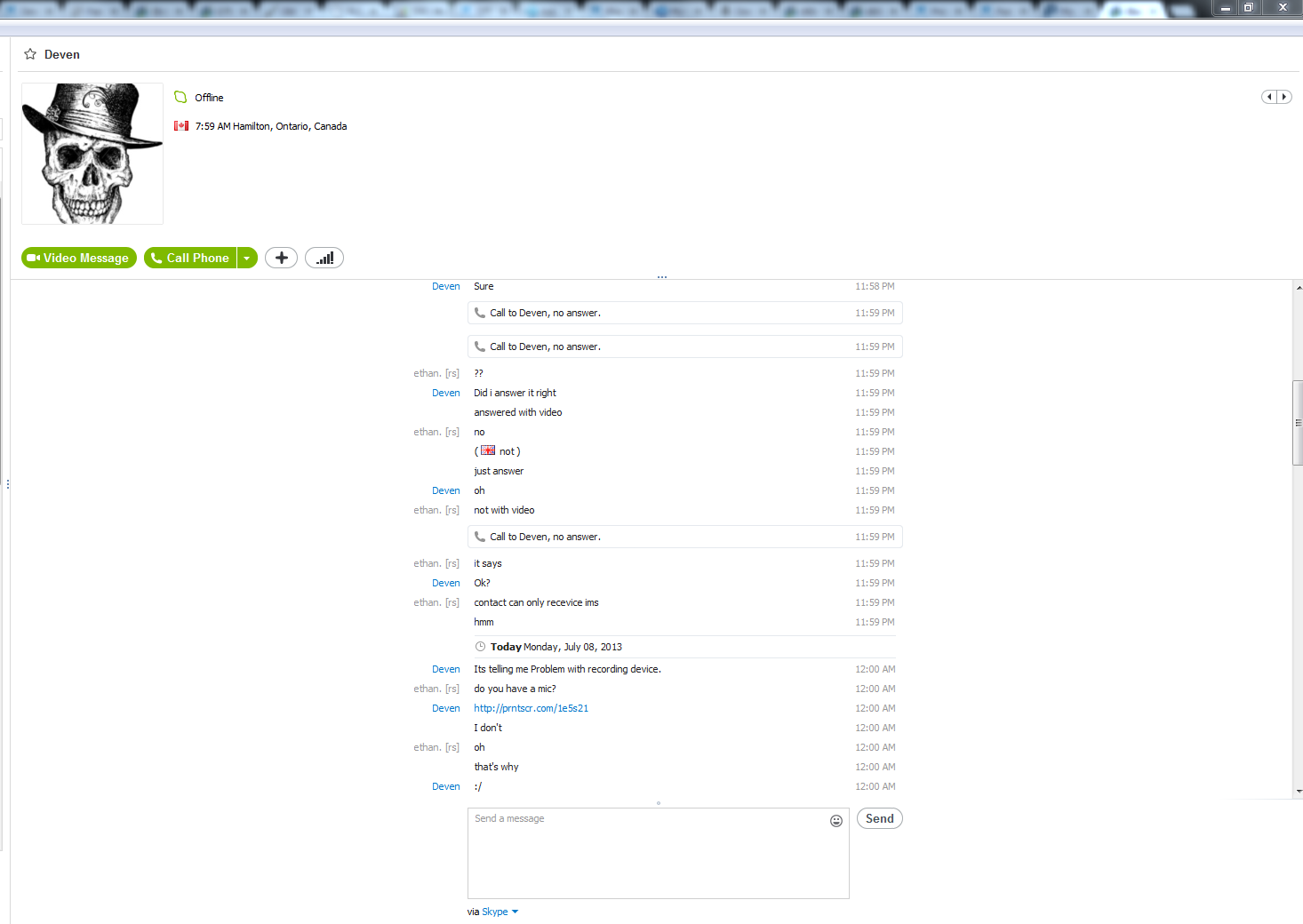Open the emoticon picker smiley

coord(836,821)
